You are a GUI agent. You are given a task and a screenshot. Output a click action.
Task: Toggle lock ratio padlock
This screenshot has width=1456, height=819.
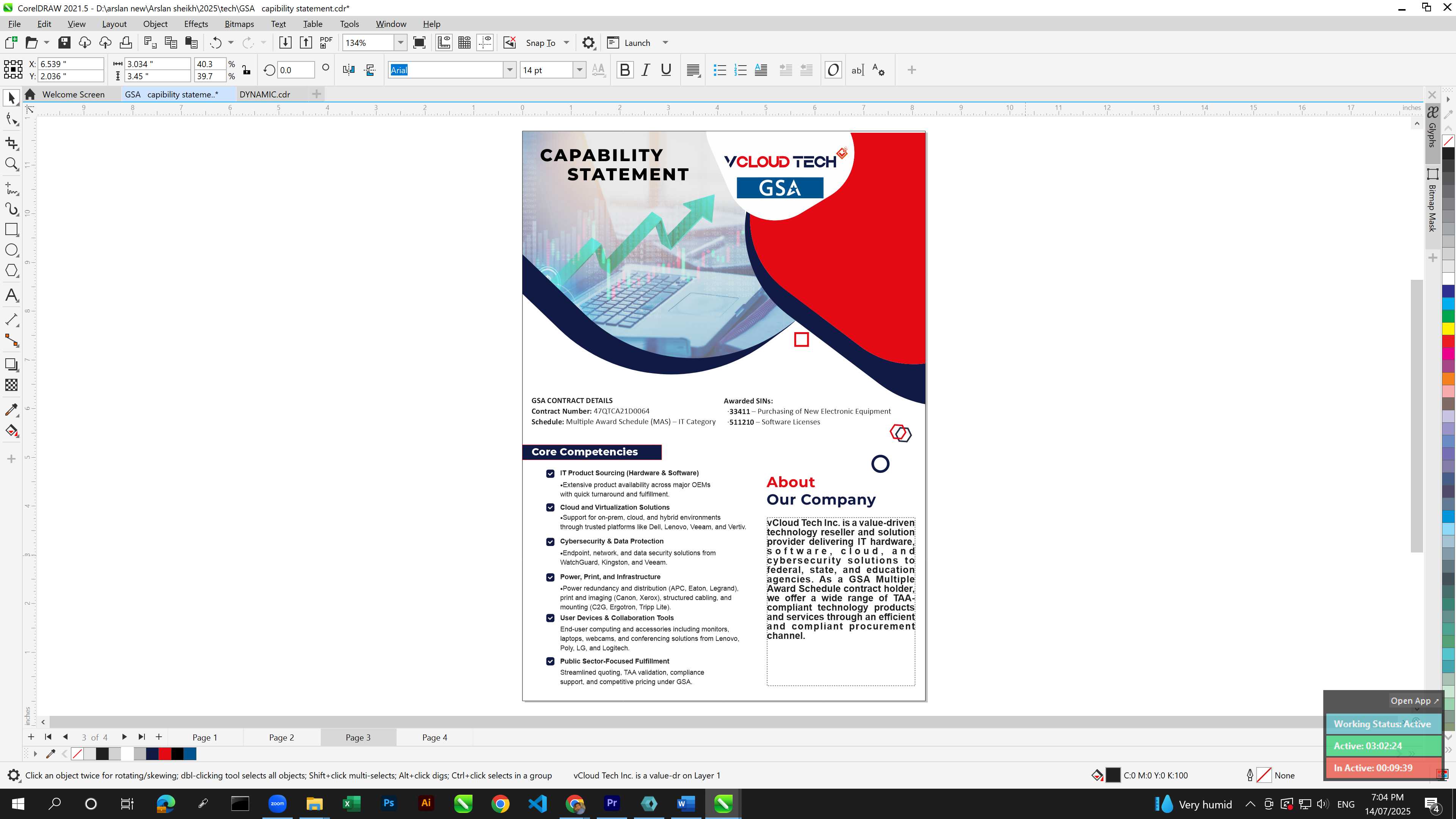246,70
